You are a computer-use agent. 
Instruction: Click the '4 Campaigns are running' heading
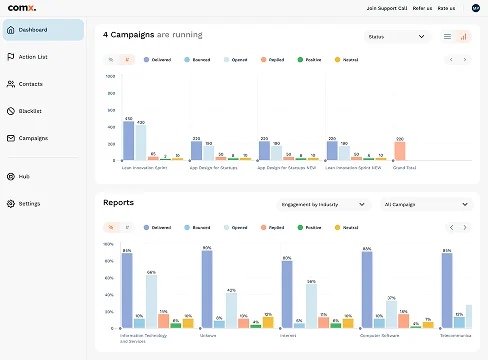point(153,35)
